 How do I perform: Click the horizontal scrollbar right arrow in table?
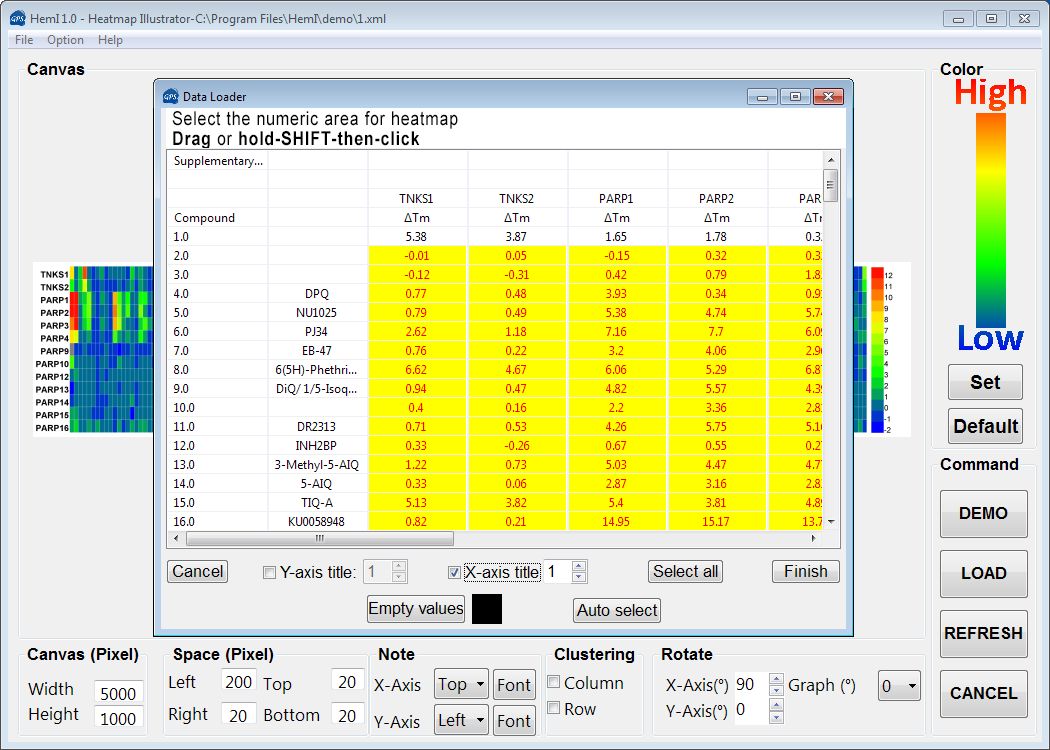point(813,539)
